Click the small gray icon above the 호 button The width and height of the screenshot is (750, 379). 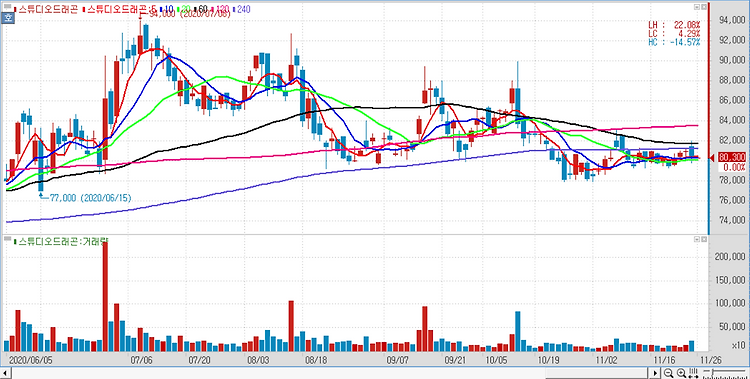pyautogui.click(x=8, y=7)
